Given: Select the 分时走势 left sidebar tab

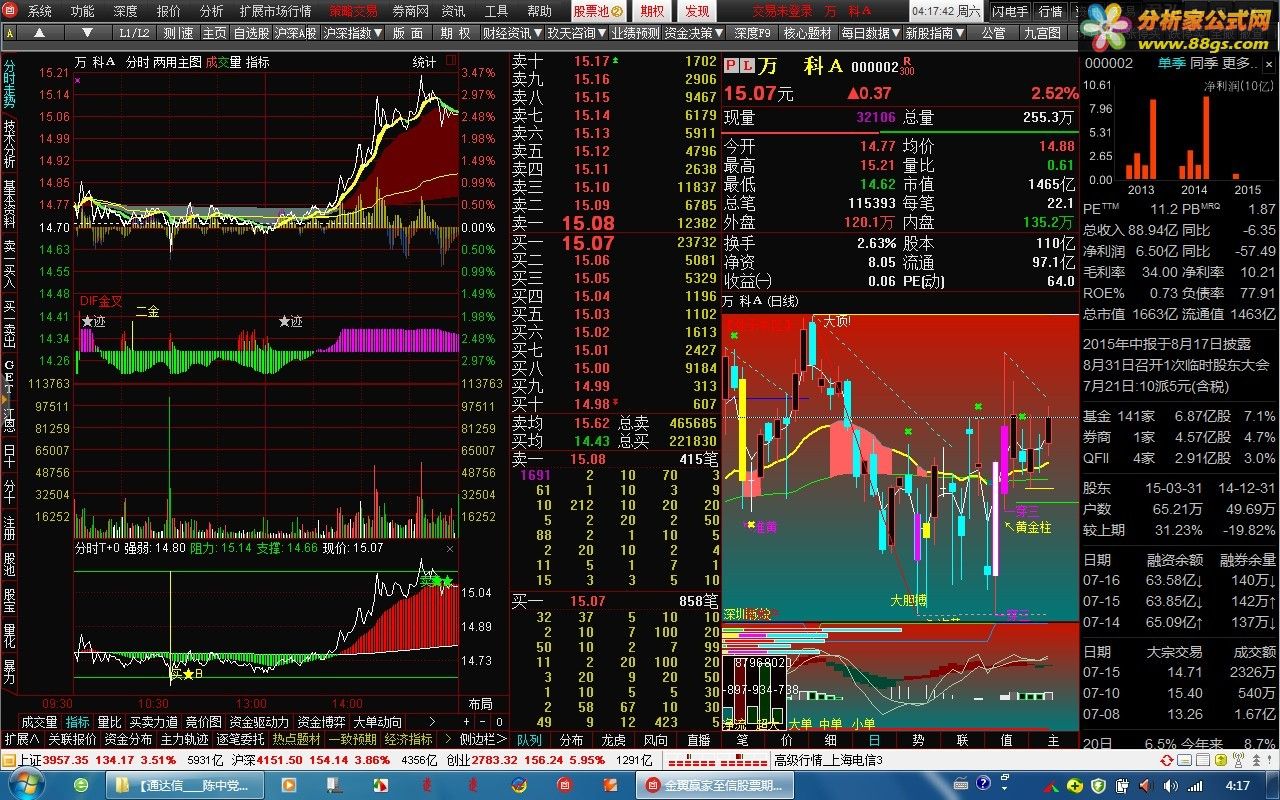Looking at the screenshot, I should point(10,84).
